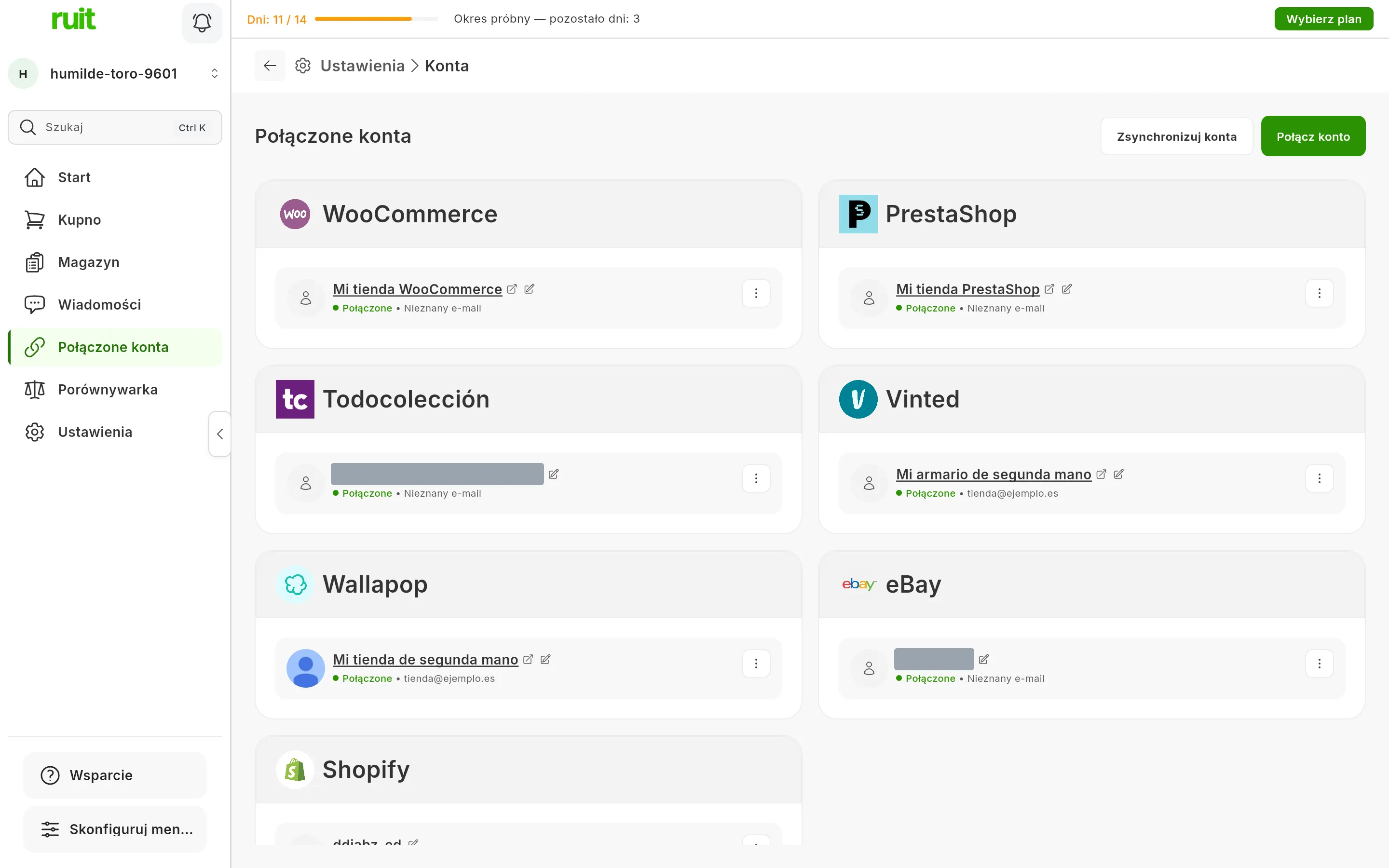Click the WooCommerce logo icon
1389x868 pixels.
295,214
